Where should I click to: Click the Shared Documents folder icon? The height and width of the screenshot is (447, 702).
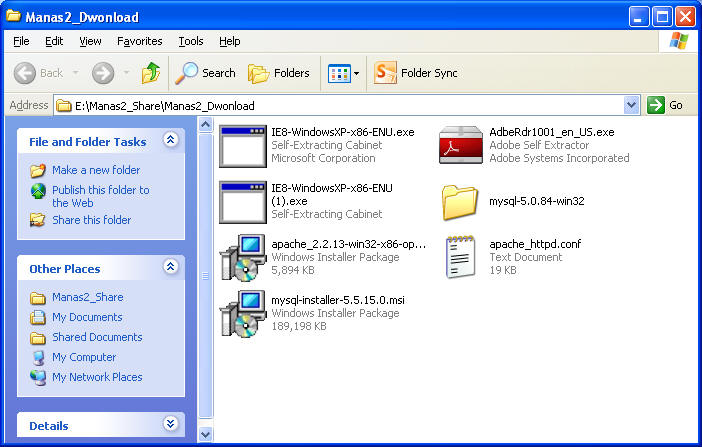point(38,338)
